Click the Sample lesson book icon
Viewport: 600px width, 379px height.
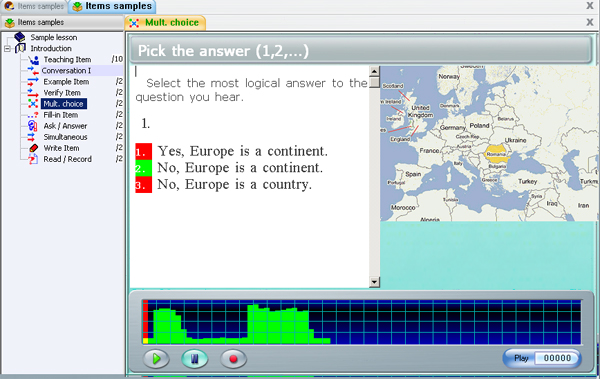coord(20,37)
